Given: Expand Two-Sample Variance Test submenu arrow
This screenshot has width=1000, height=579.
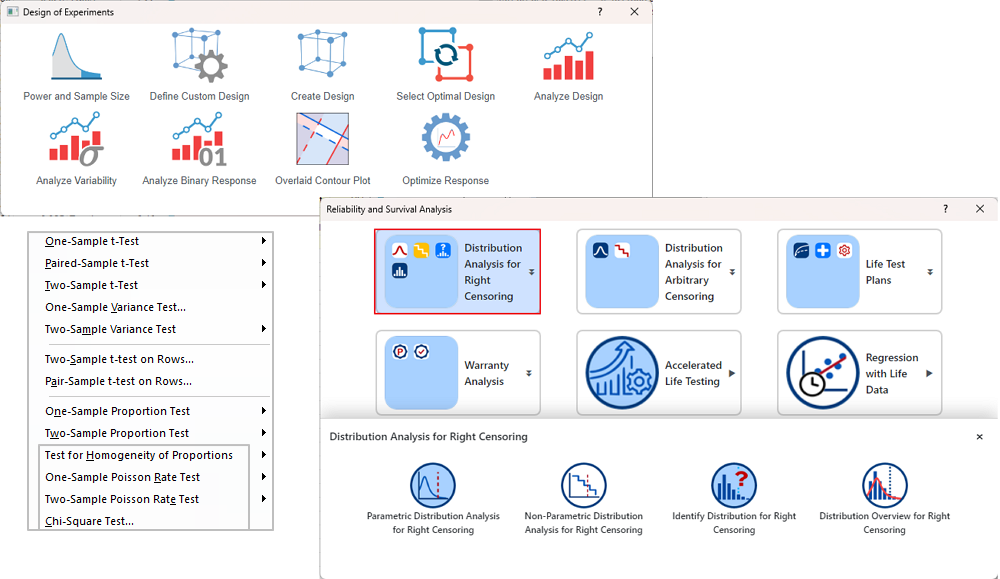Looking at the screenshot, I should pos(263,329).
